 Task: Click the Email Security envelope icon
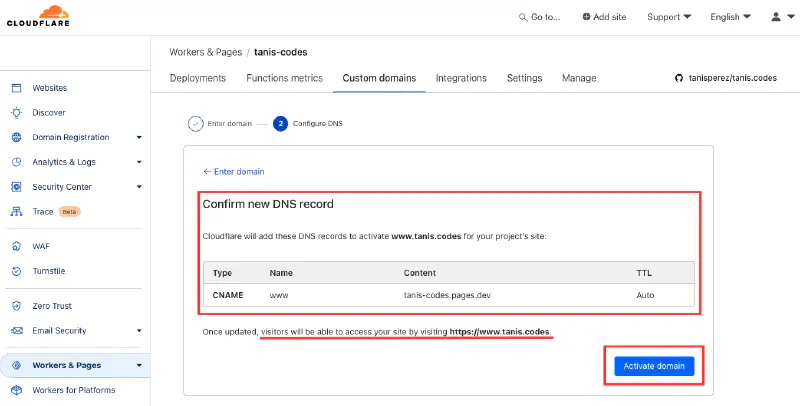tap(16, 331)
